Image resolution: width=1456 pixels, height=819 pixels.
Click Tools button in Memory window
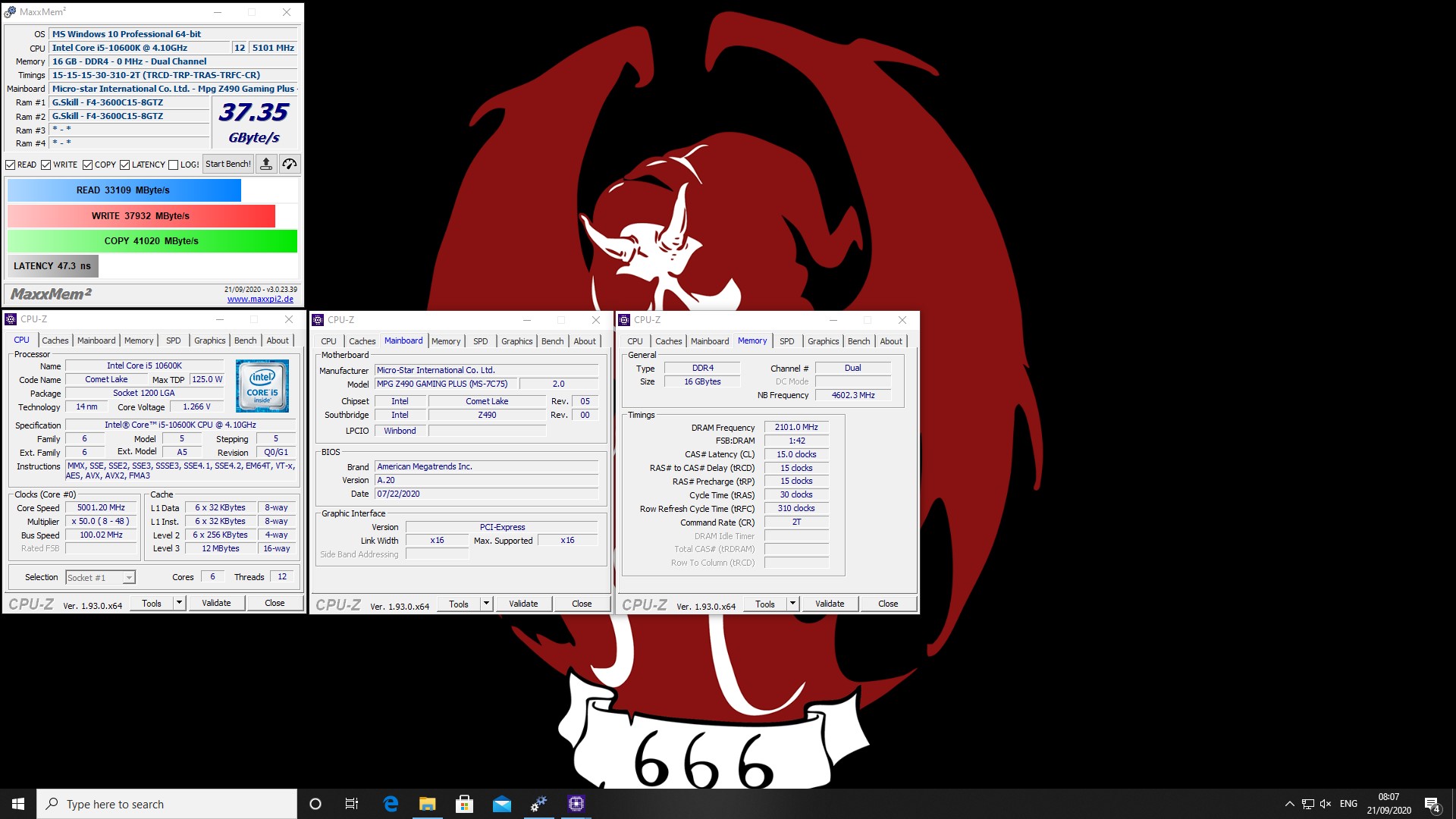pos(765,604)
